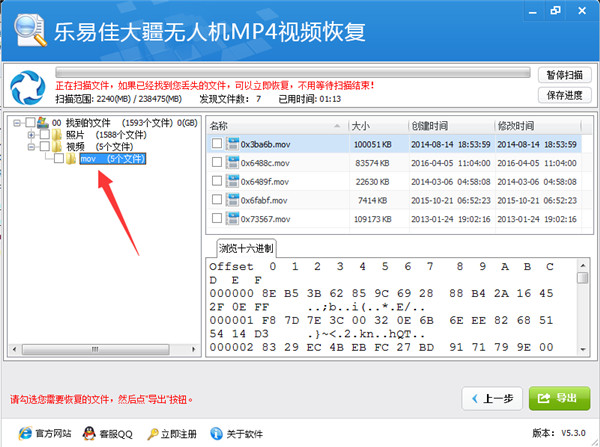Check the box for 0x6488c.mov
This screenshot has width=600, height=447.
(x=217, y=163)
